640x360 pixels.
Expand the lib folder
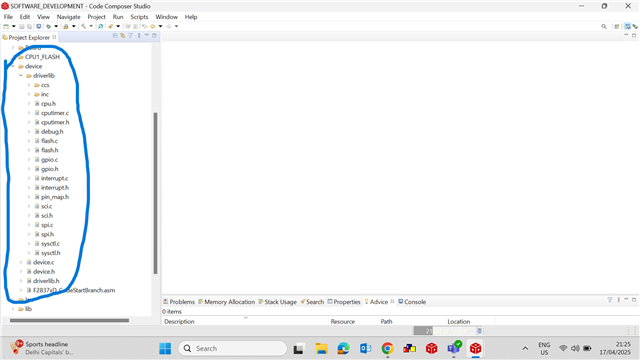coord(13,309)
